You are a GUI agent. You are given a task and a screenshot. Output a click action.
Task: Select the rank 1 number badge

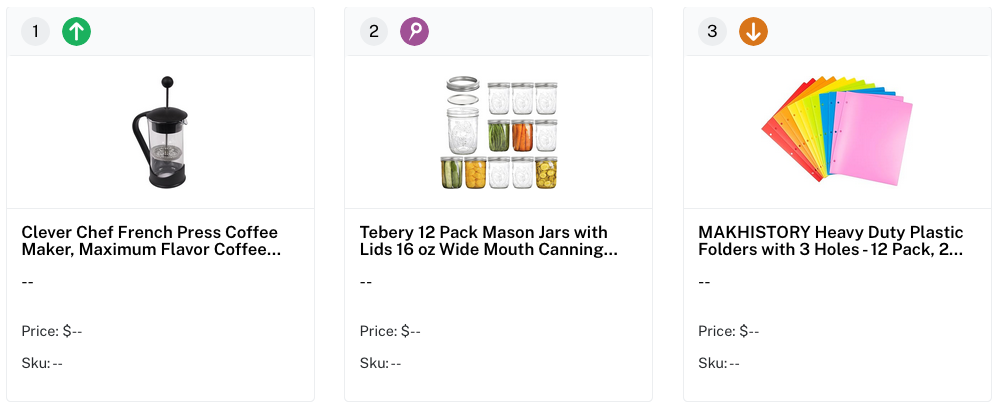(35, 32)
